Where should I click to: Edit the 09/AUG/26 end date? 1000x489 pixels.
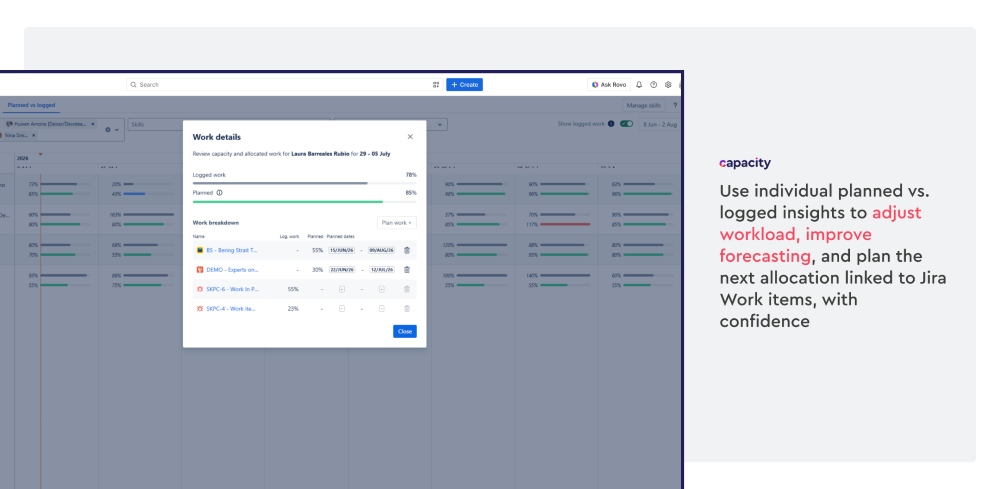pos(381,251)
